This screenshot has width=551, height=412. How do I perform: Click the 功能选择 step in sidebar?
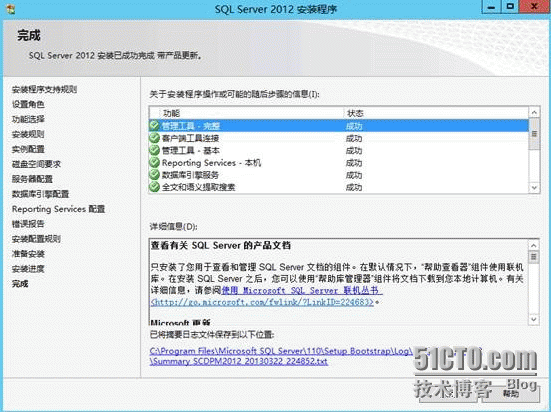click(28, 119)
